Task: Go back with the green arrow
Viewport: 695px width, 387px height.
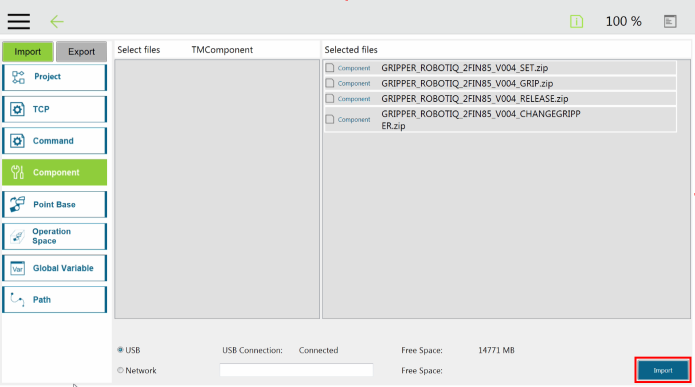Action: 57,21
